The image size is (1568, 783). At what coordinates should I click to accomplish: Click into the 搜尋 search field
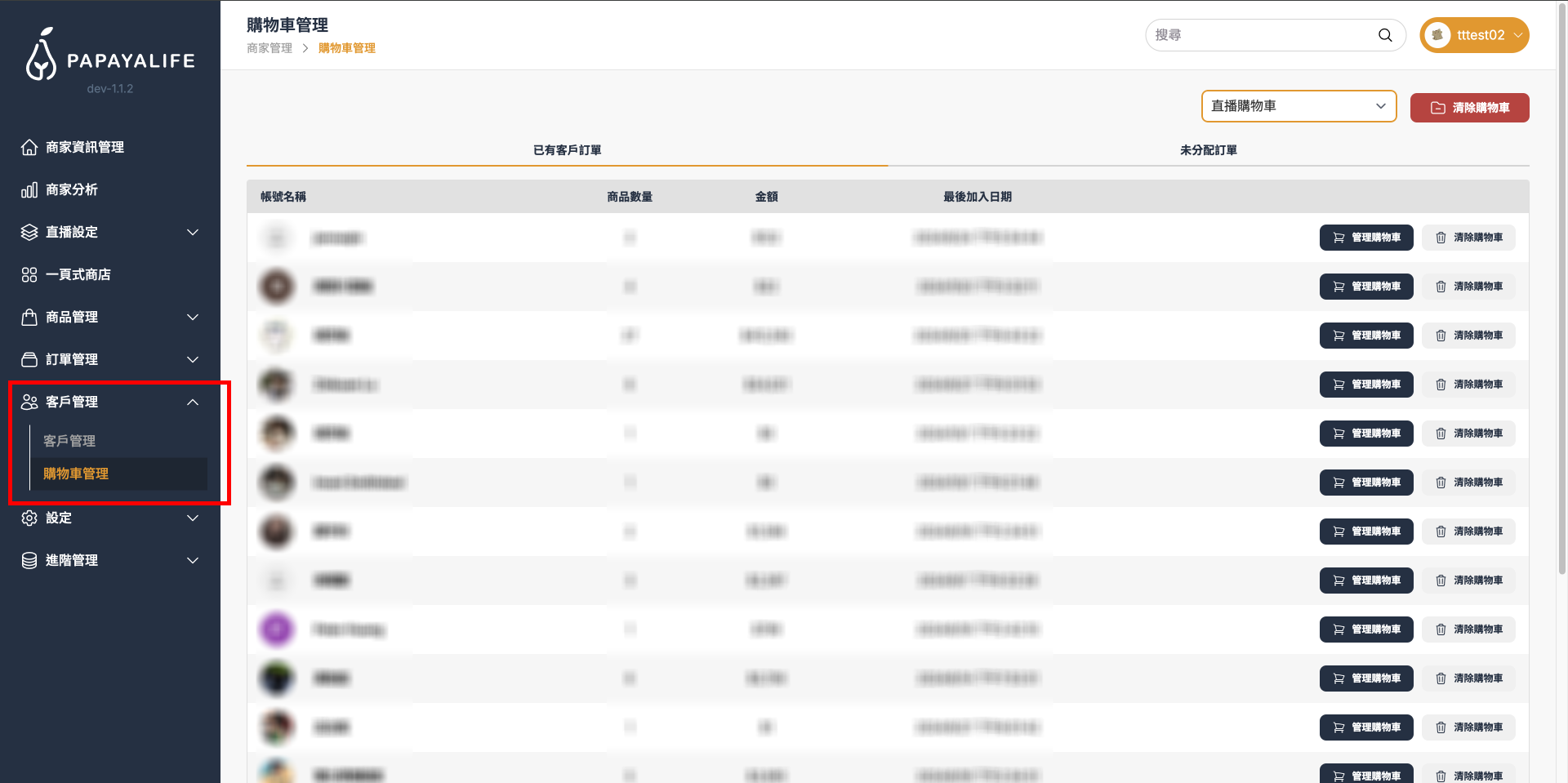click(x=1262, y=35)
